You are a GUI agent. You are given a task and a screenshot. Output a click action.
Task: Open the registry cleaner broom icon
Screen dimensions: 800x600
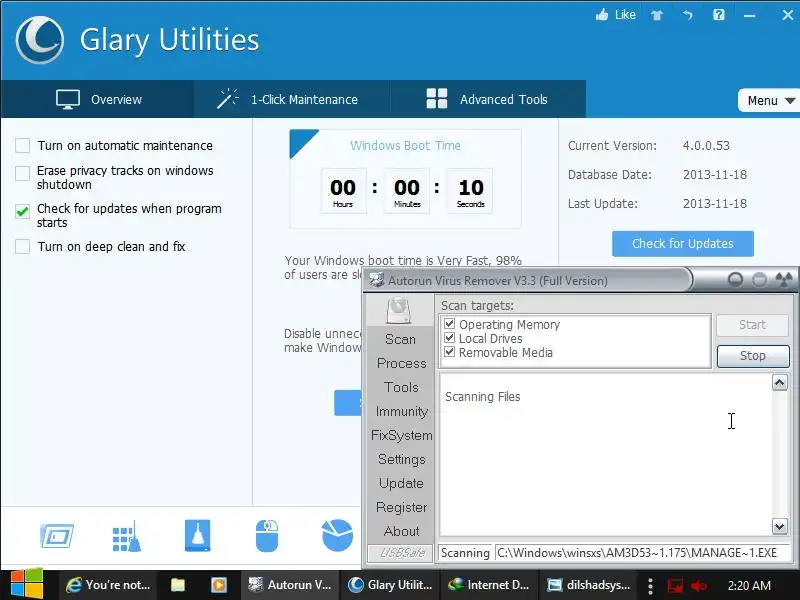click(127, 536)
